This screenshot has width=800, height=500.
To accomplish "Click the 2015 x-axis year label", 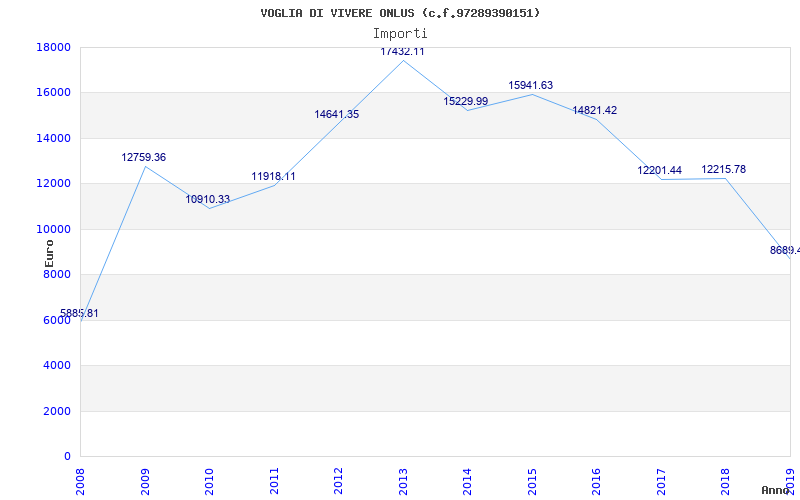I will 532,482.
